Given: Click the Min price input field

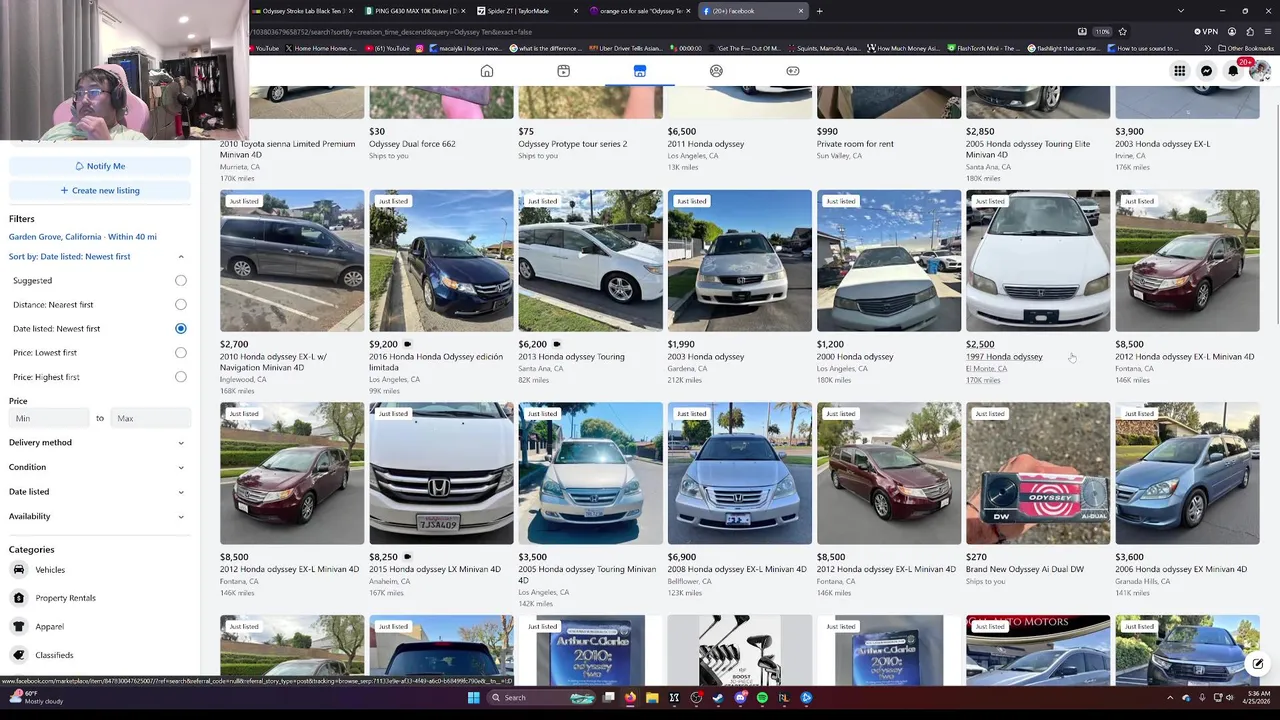Looking at the screenshot, I should (49, 419).
